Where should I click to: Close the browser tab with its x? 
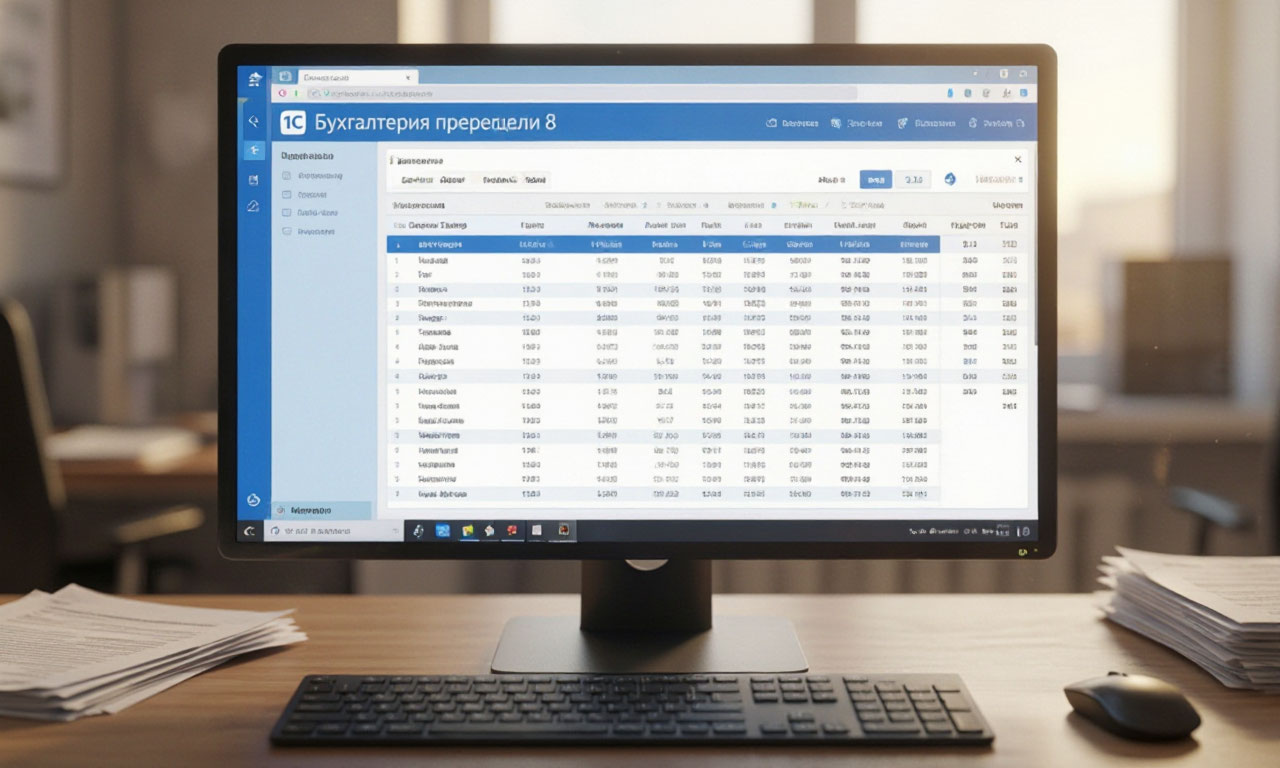[x=408, y=77]
